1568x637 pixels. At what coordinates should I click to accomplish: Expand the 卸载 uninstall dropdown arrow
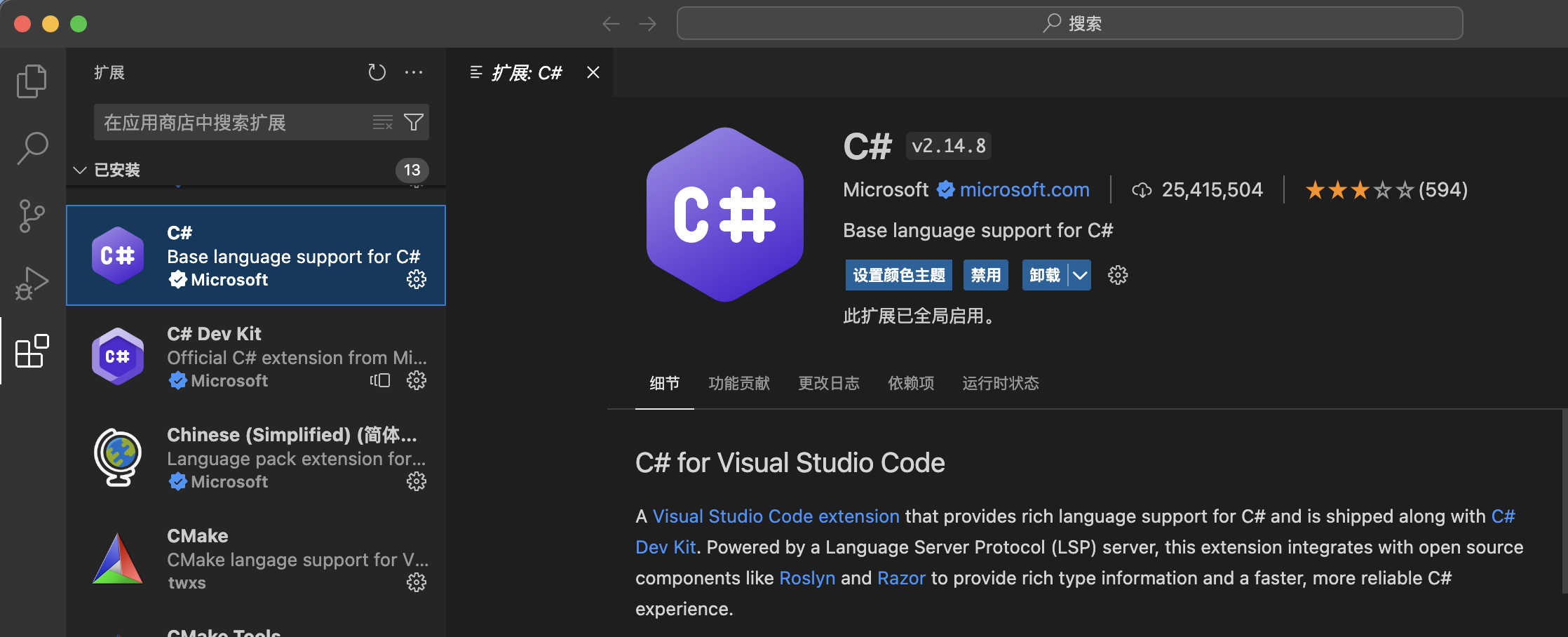[x=1080, y=275]
